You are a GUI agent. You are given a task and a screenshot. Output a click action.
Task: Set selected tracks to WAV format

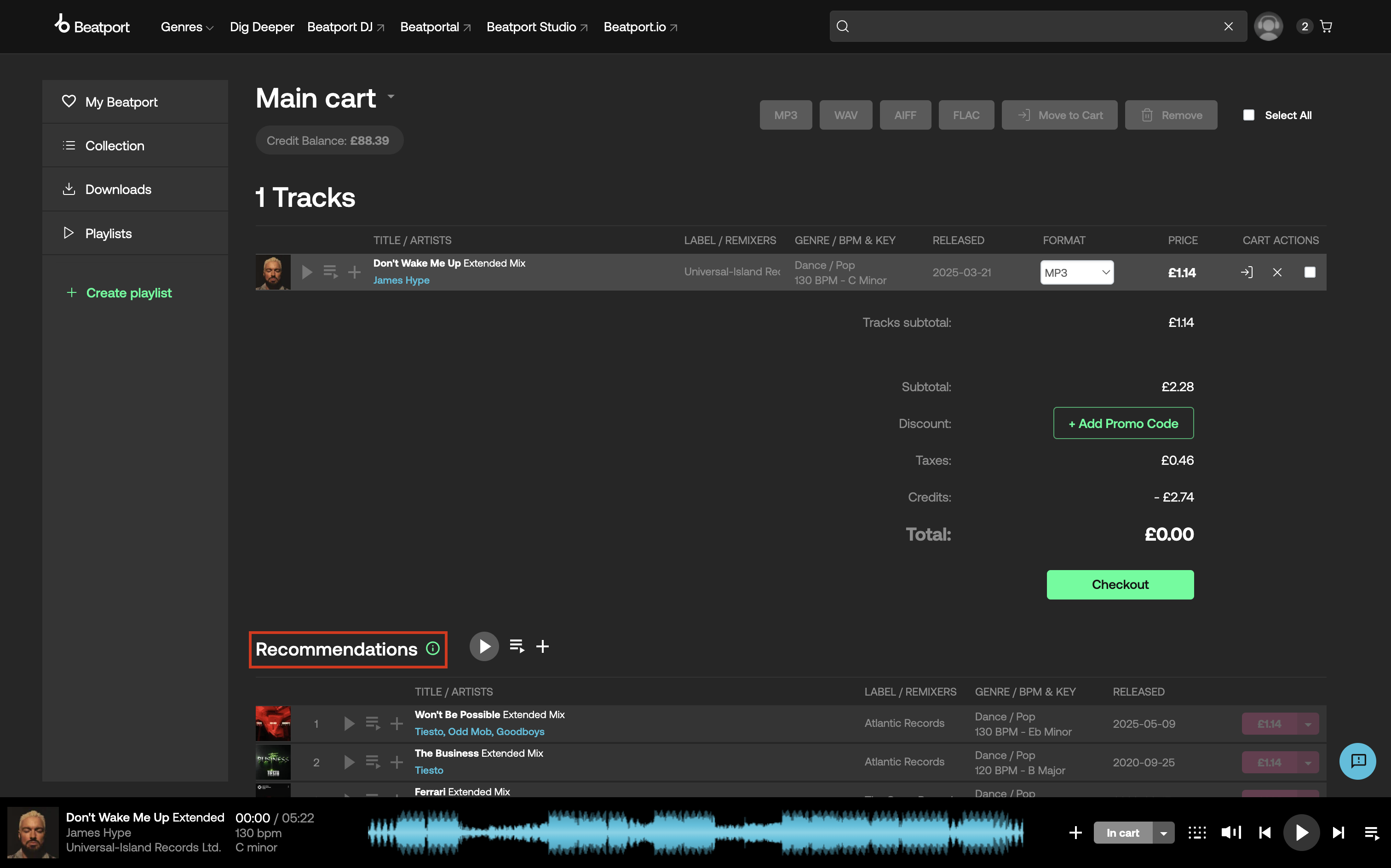coord(845,115)
